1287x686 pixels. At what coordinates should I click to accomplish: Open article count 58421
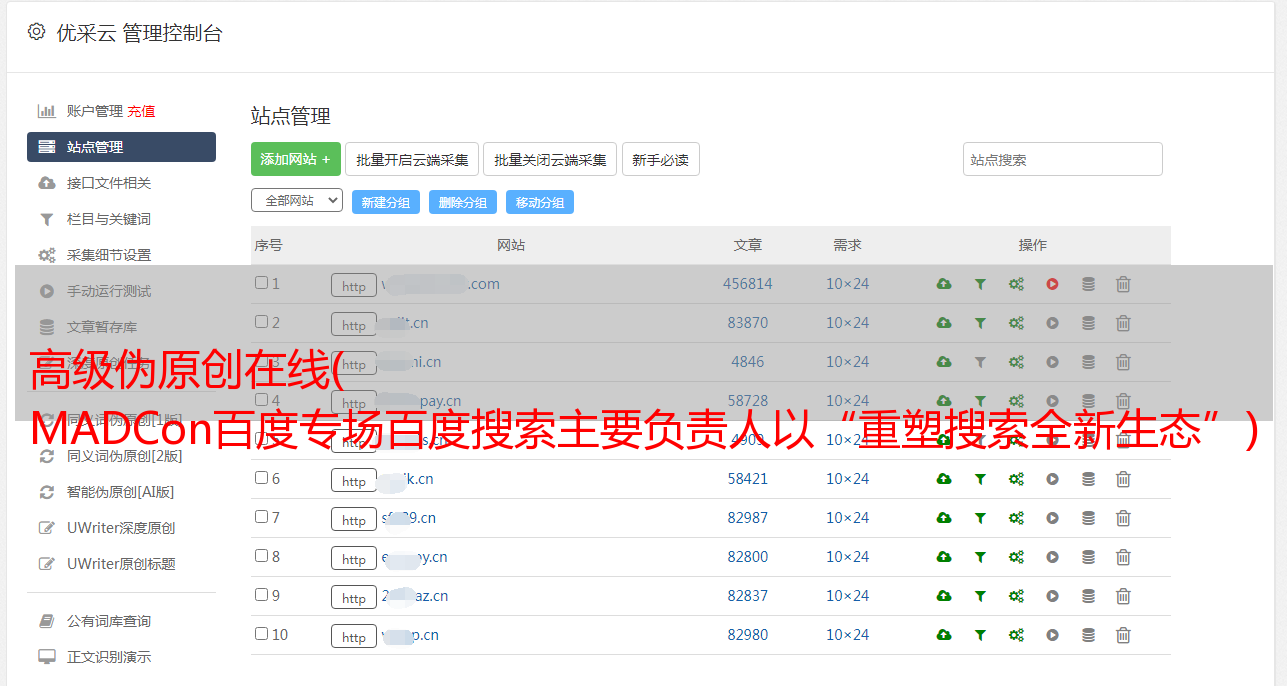pos(748,479)
